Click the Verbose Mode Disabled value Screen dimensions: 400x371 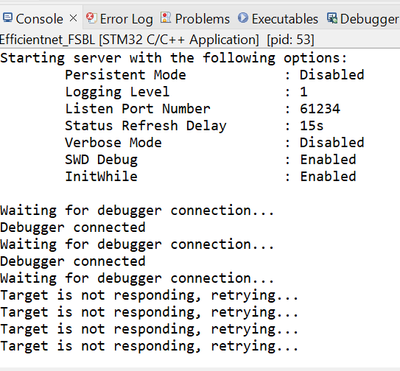tap(332, 143)
